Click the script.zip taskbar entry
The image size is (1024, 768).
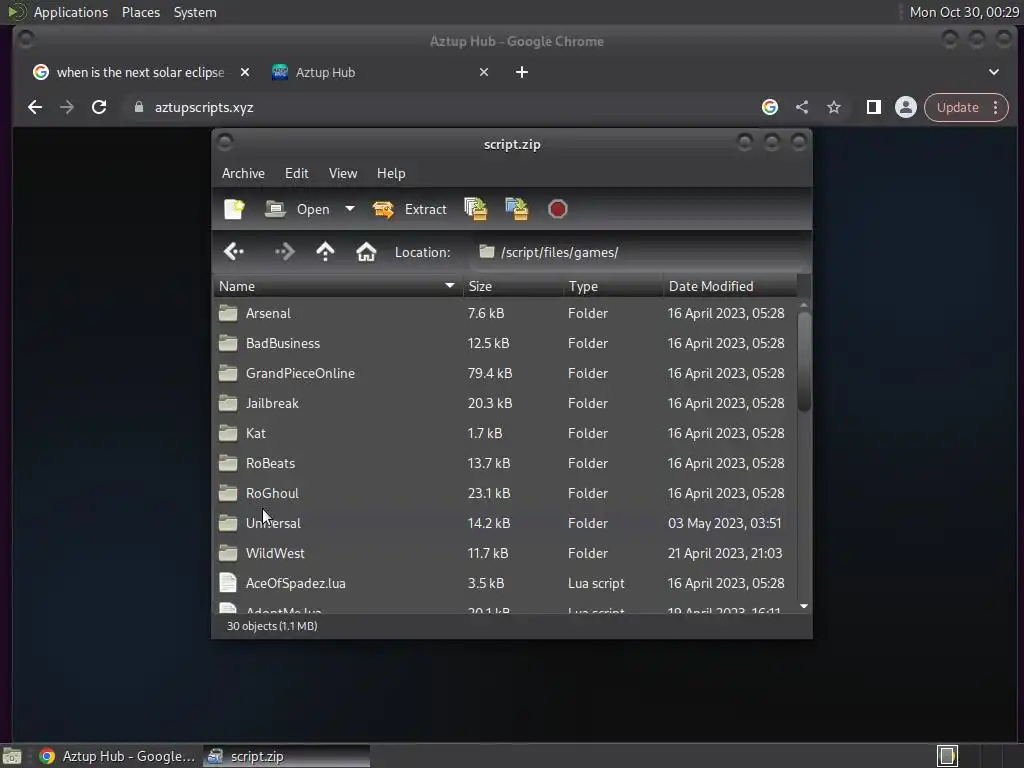(x=286, y=756)
